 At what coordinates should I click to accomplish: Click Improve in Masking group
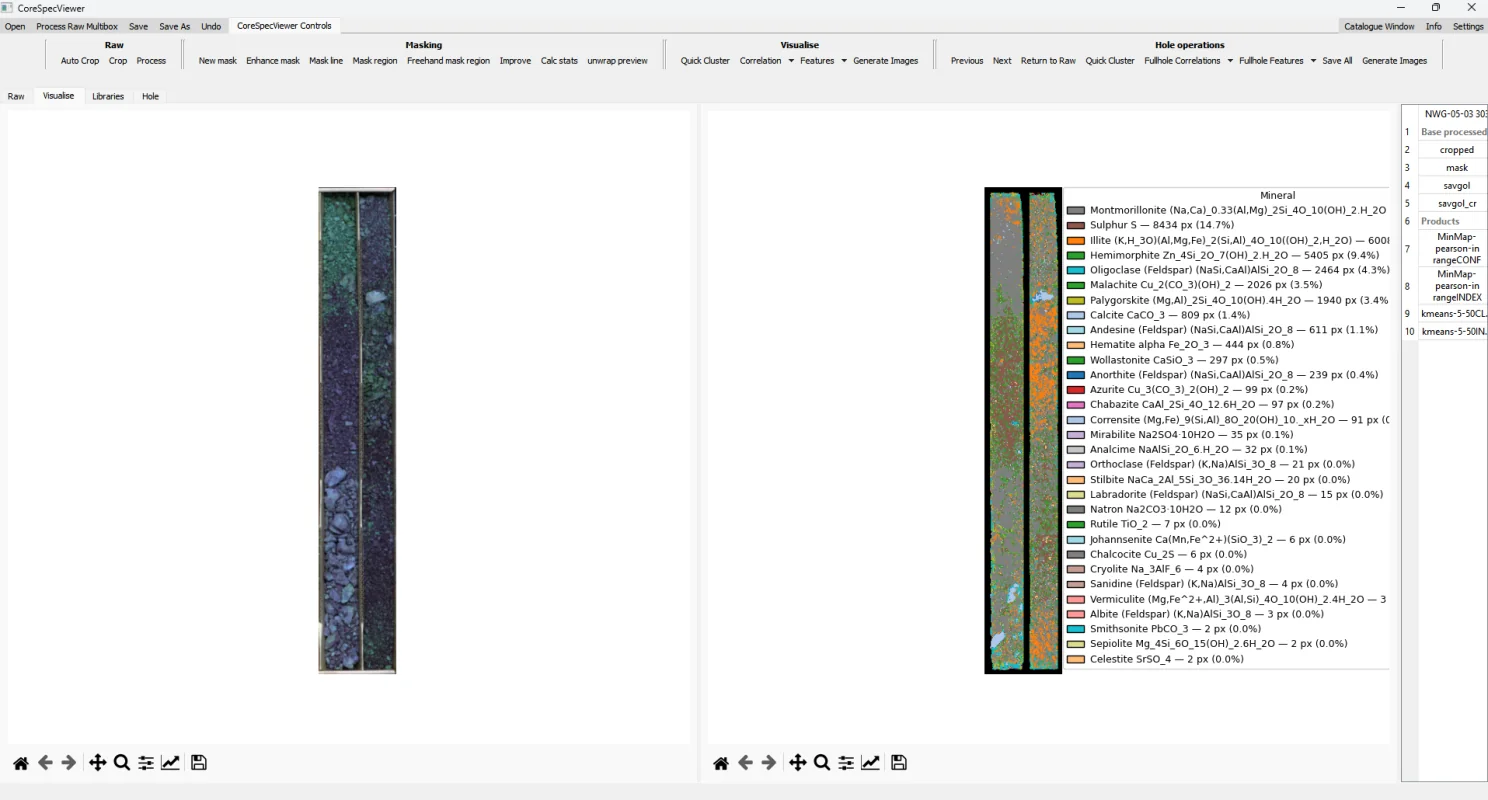(515, 61)
